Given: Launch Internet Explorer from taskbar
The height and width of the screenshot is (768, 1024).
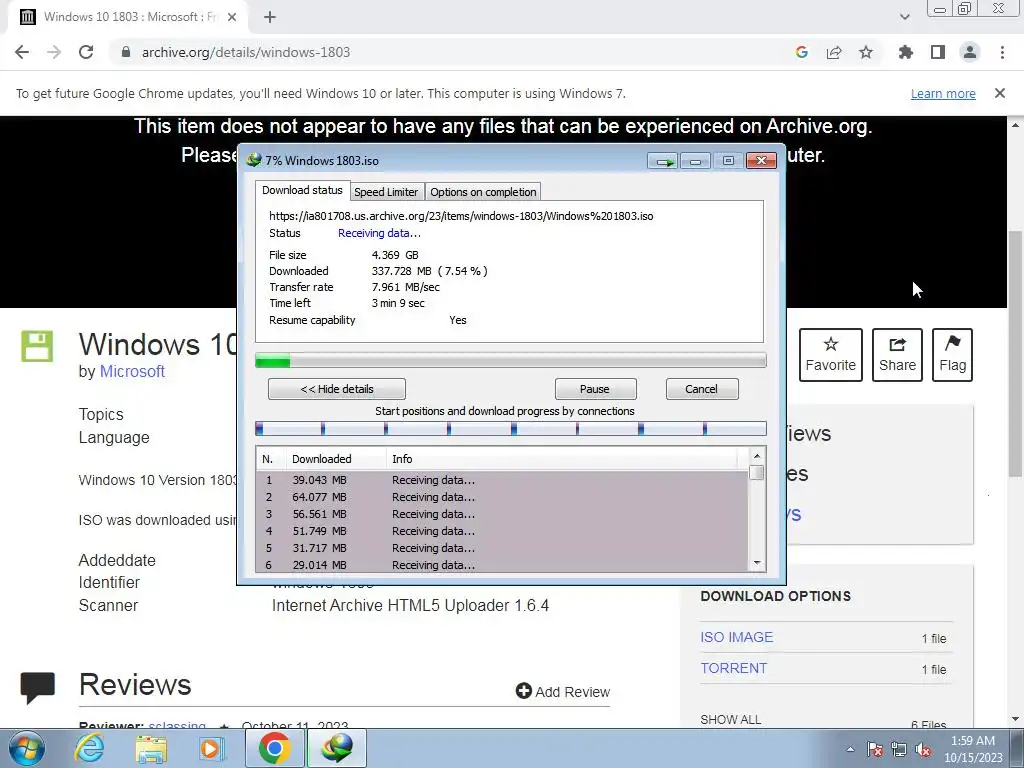Looking at the screenshot, I should pyautogui.click(x=89, y=748).
